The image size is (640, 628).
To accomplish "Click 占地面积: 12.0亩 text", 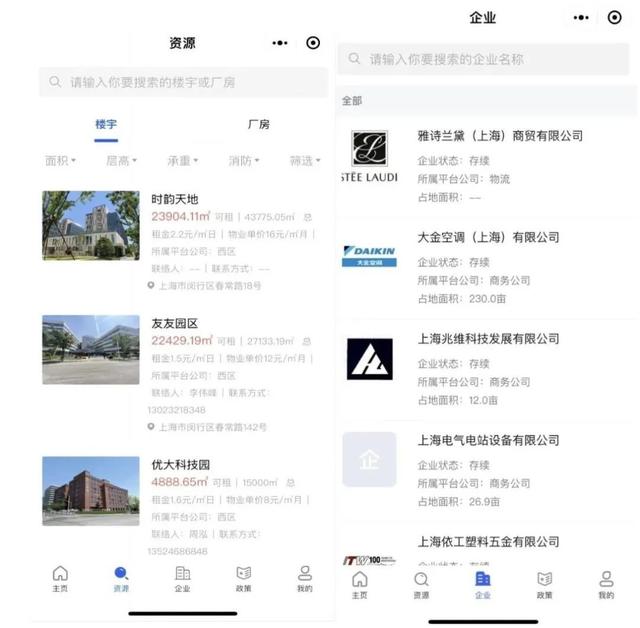I will point(458,400).
